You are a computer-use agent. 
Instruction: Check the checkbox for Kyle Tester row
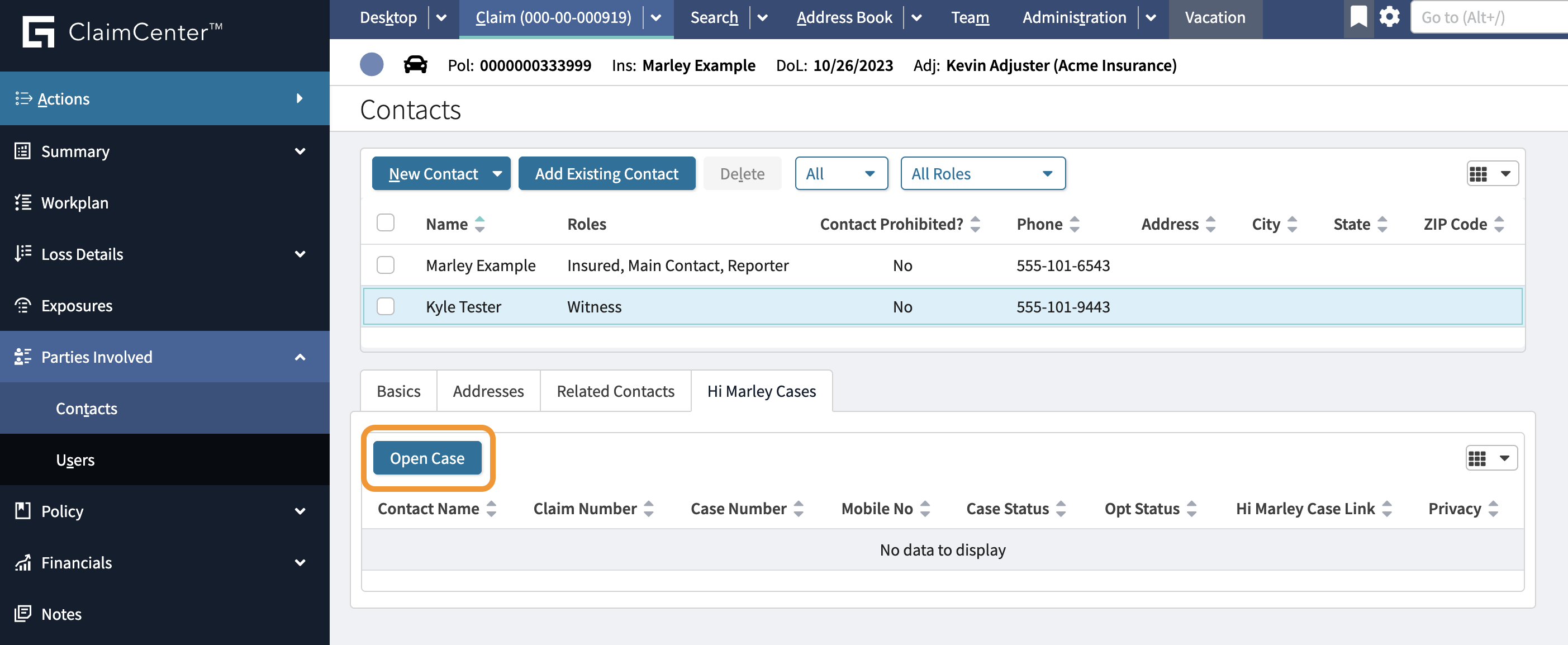386,306
